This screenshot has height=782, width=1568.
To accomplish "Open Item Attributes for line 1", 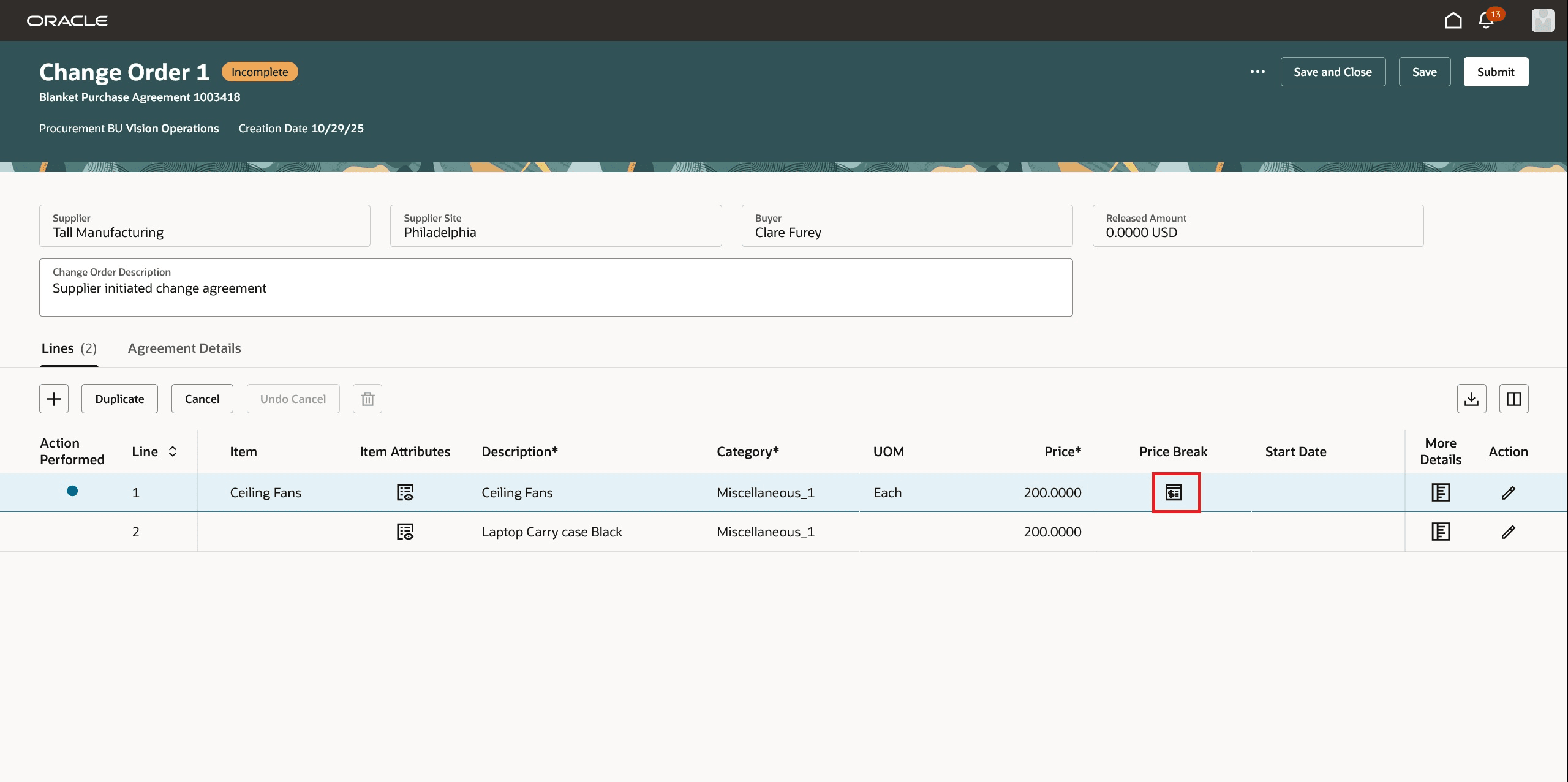I will coord(405,492).
